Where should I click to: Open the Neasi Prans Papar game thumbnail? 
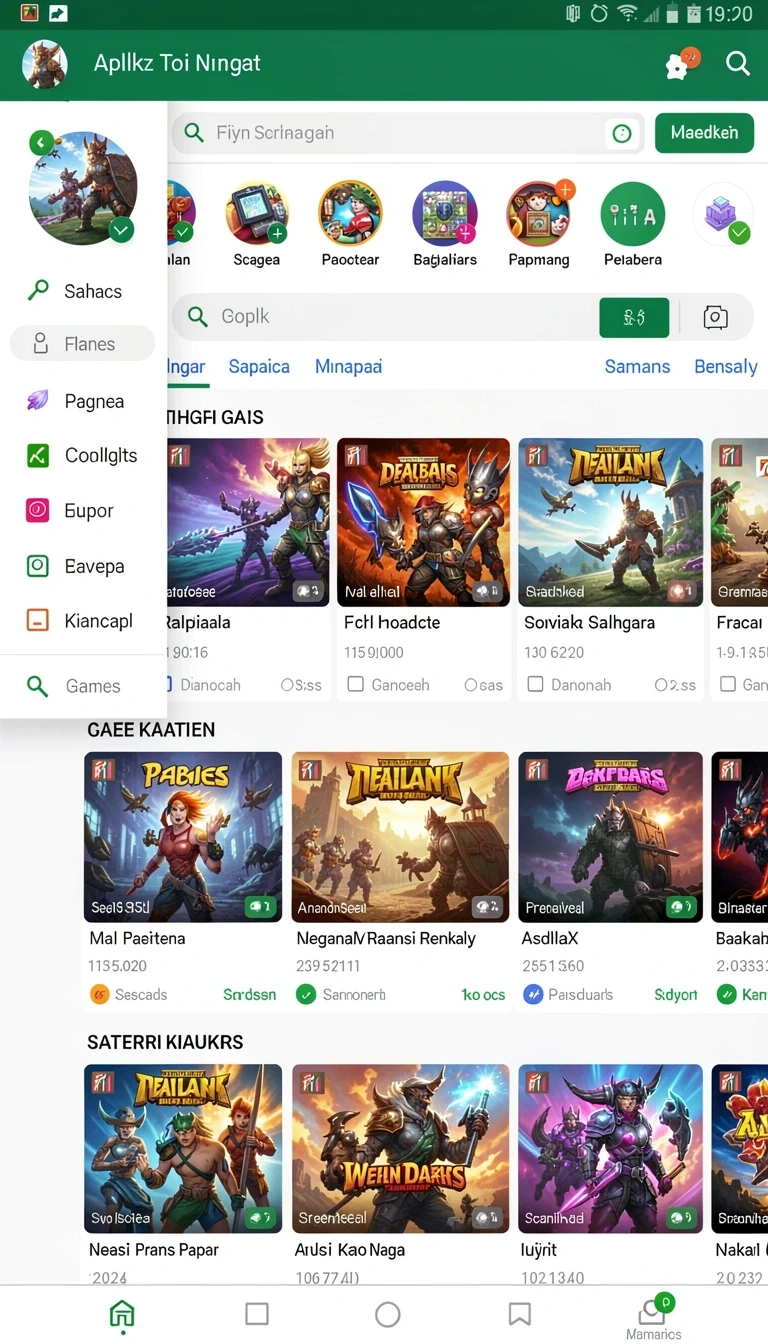183,1148
